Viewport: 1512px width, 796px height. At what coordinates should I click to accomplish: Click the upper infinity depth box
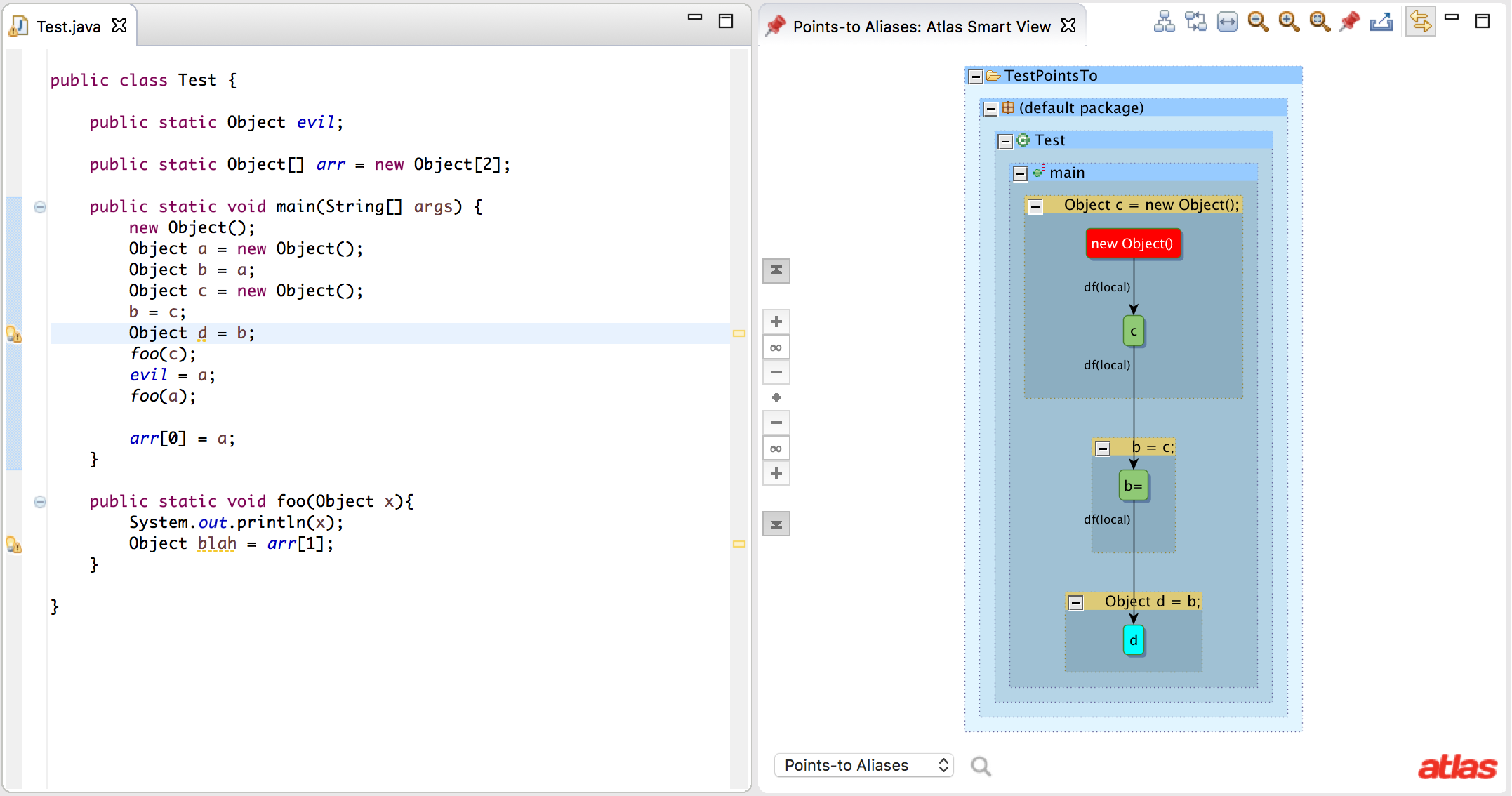coord(776,347)
